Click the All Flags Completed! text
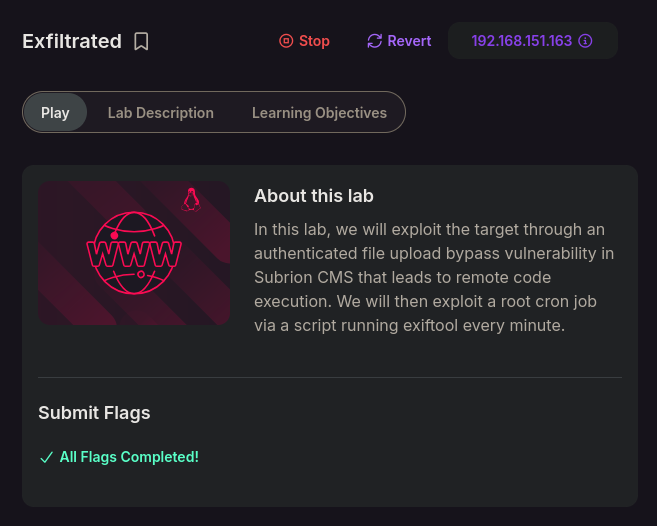Screen dimensions: 657x526 [x=129, y=457]
